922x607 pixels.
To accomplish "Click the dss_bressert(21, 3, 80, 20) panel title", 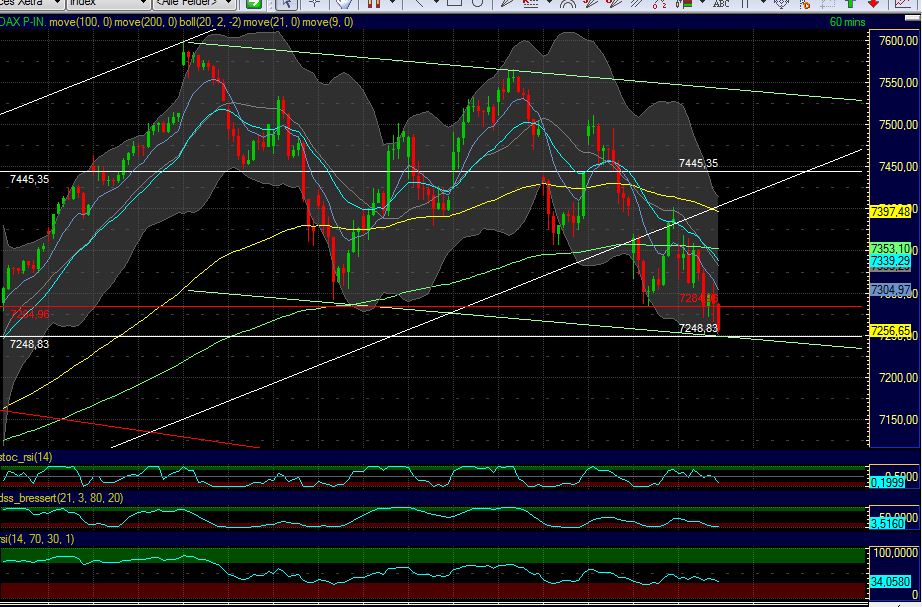I will click(62, 498).
